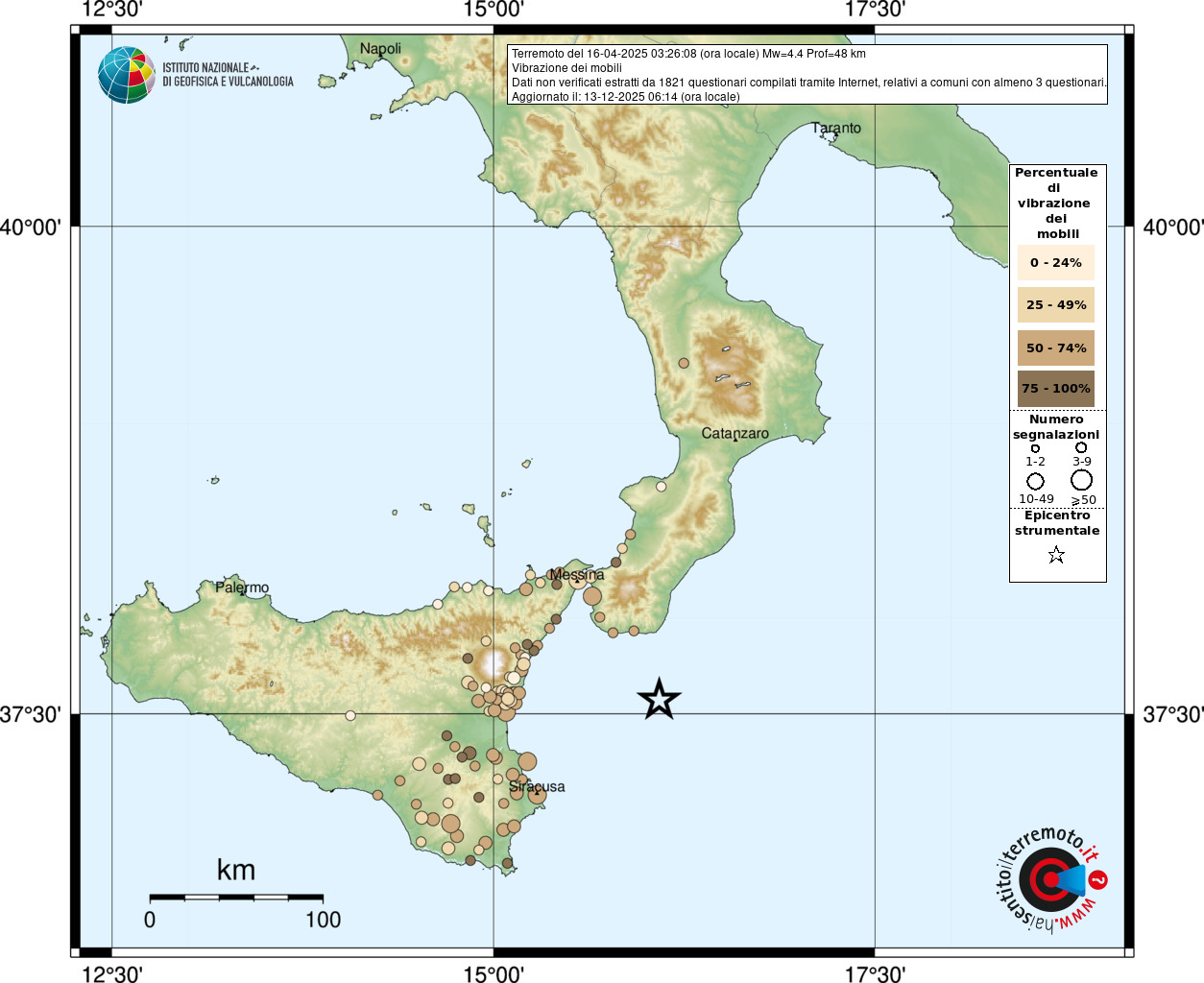Select the 1-2 reports circle in legend

[x=1035, y=448]
